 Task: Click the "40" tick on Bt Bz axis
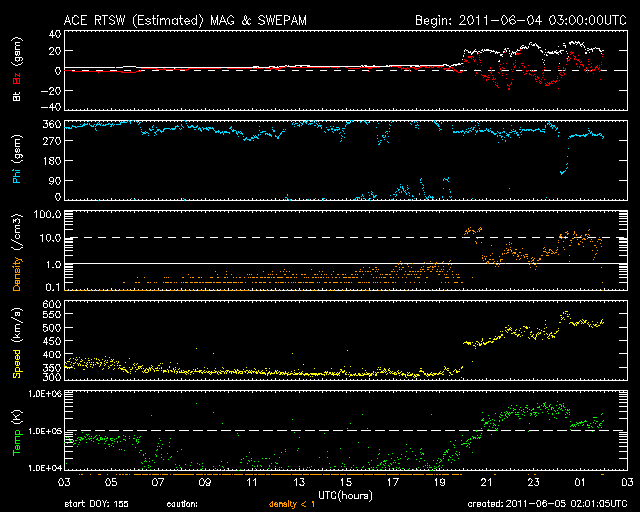pyautogui.click(x=55, y=34)
